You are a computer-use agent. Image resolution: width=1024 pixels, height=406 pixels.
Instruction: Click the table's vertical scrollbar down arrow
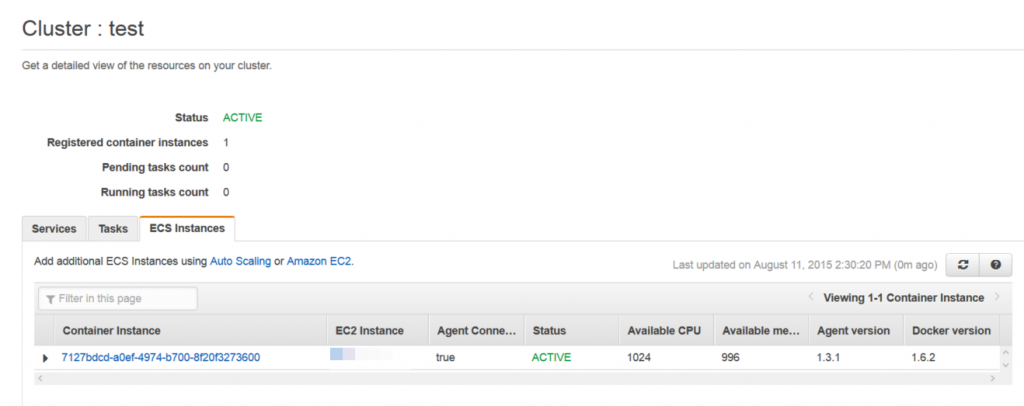1006,364
